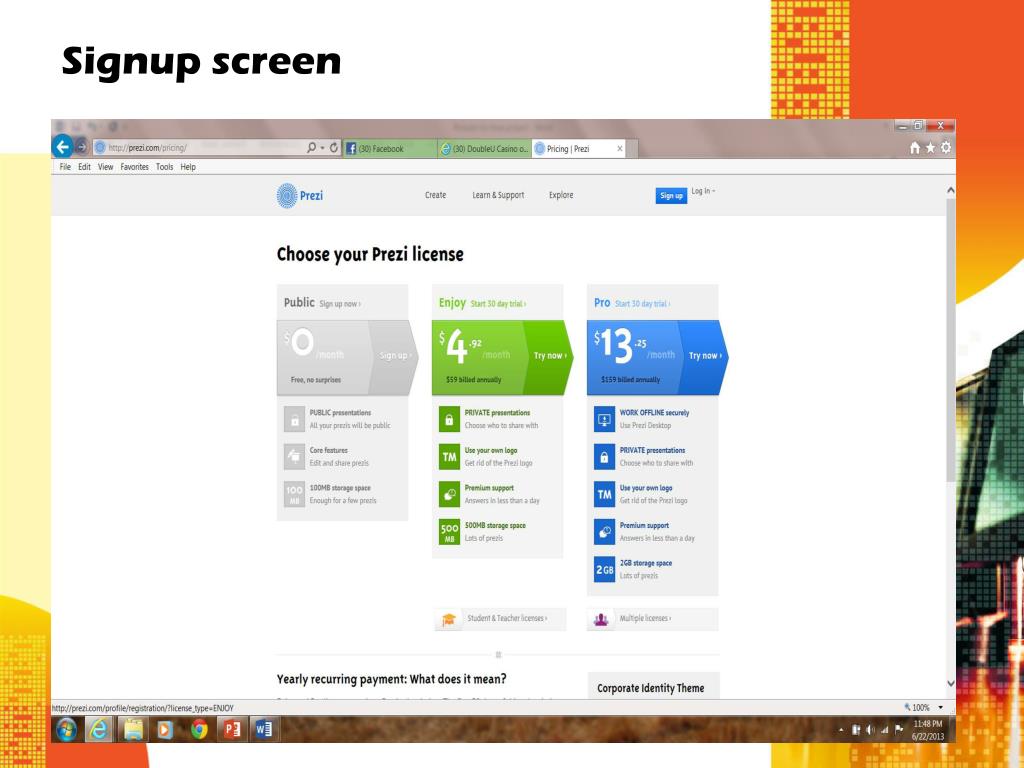Screen dimensions: 1024x768
Task: Open the Favorites menu
Action: tap(135, 167)
